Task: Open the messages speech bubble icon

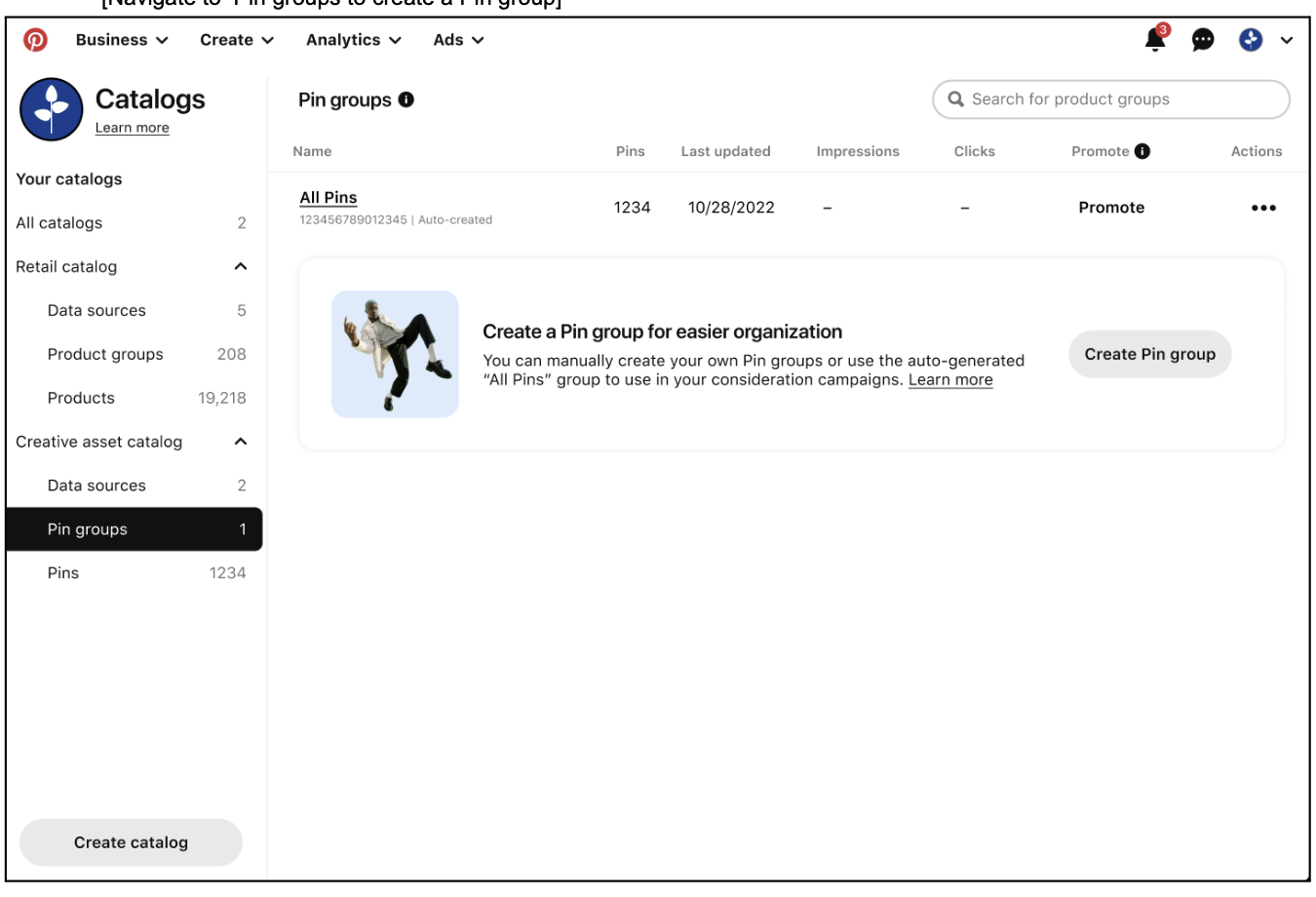Action: point(1204,40)
